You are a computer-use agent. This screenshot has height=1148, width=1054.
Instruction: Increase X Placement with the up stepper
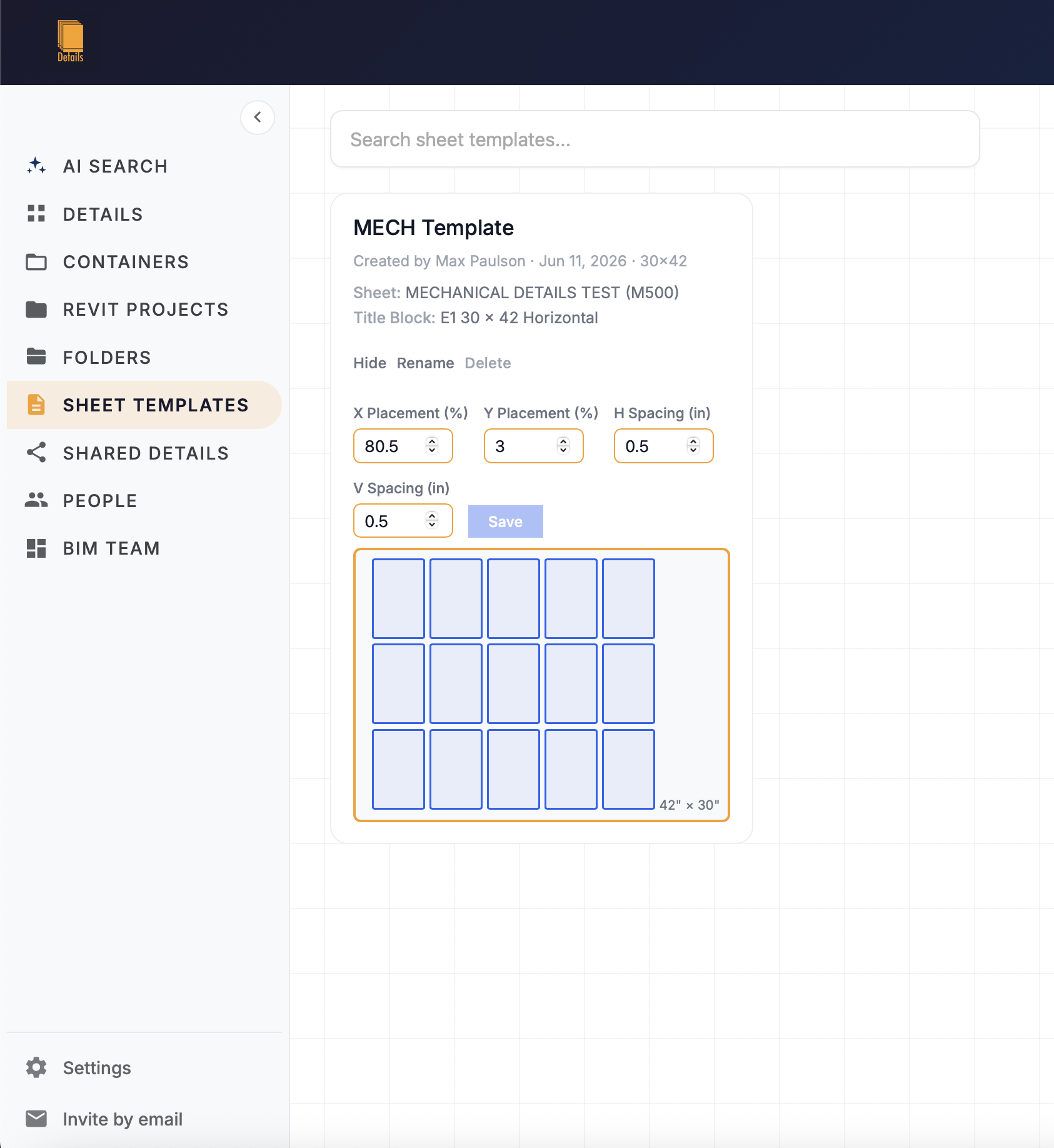click(x=432, y=441)
